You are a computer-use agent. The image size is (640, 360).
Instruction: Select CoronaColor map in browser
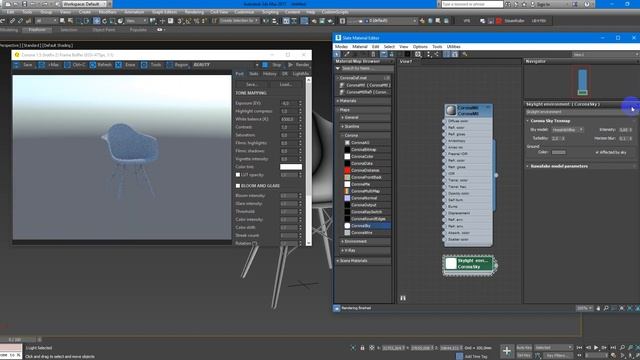pos(367,156)
